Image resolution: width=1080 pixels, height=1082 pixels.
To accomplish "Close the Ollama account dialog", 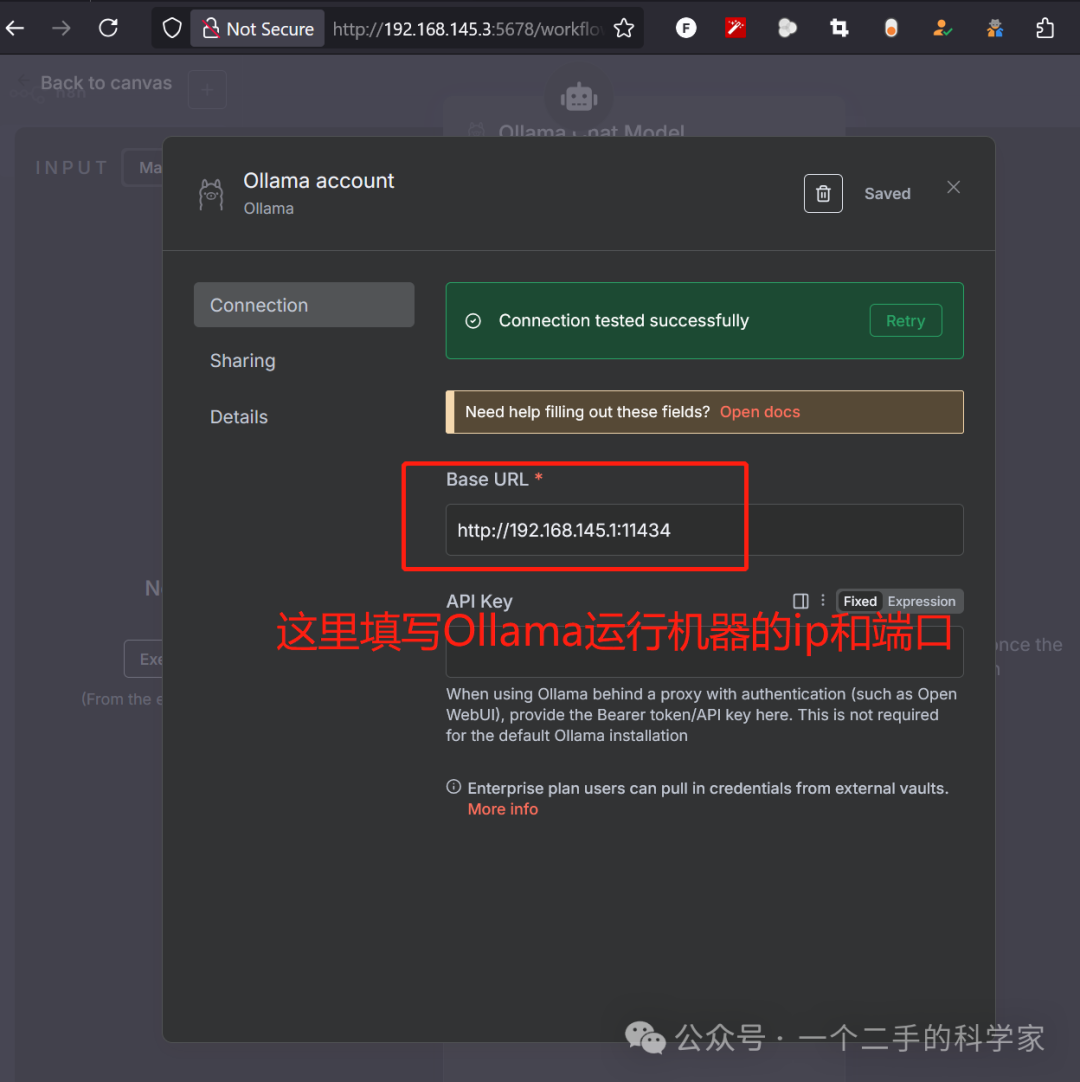I will pos(954,187).
